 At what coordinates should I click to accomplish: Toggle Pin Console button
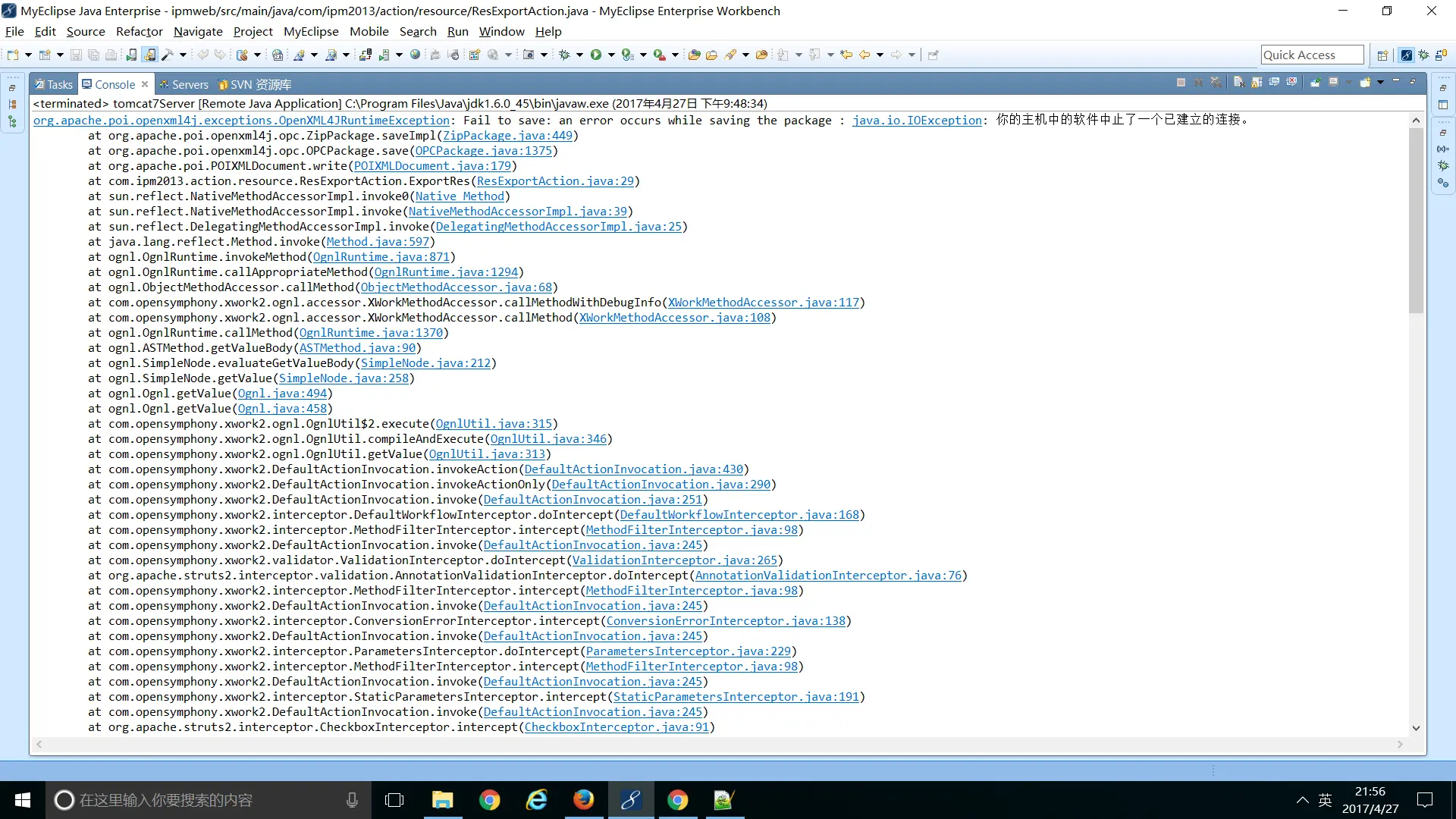tap(1316, 82)
